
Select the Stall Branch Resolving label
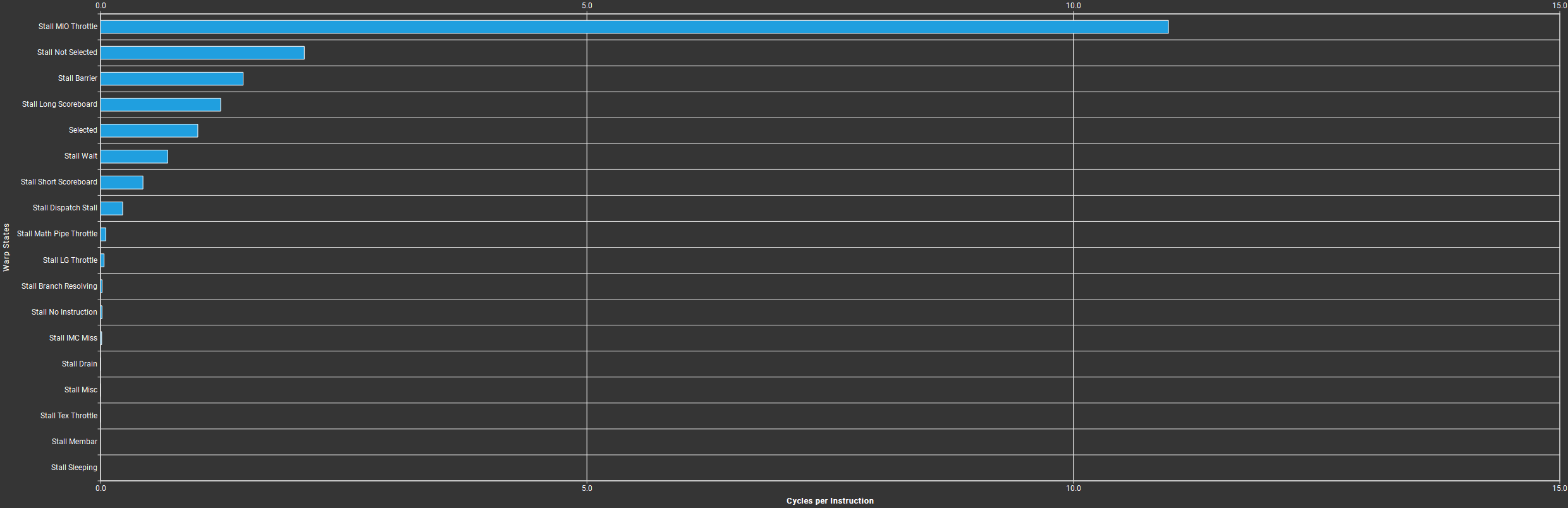(59, 286)
